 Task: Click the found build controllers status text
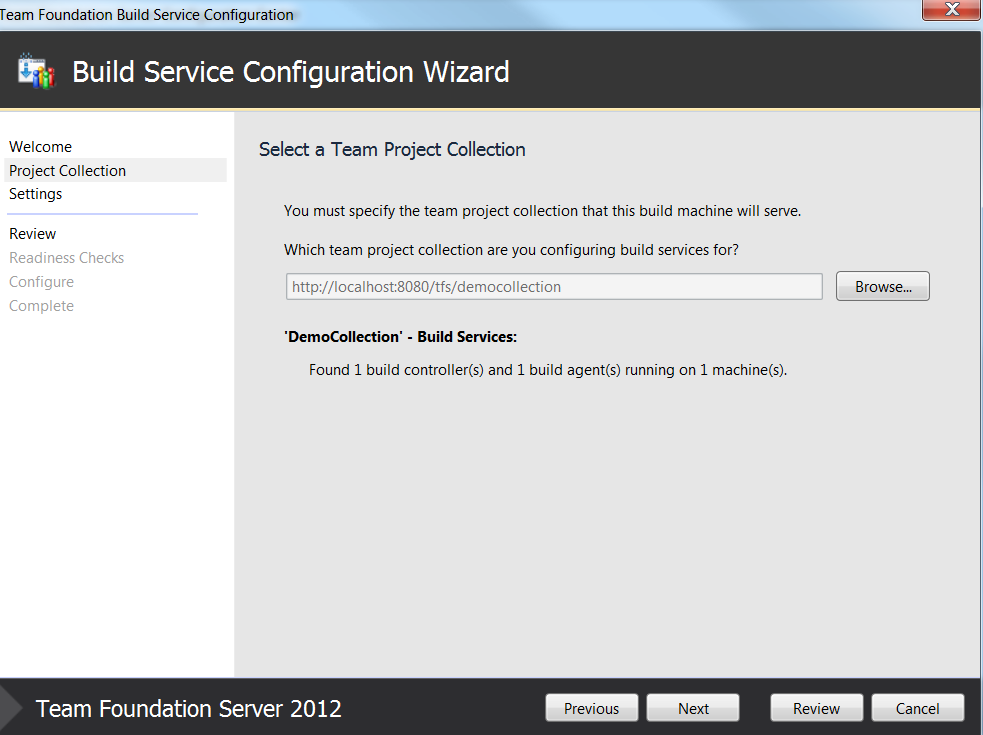(x=548, y=370)
